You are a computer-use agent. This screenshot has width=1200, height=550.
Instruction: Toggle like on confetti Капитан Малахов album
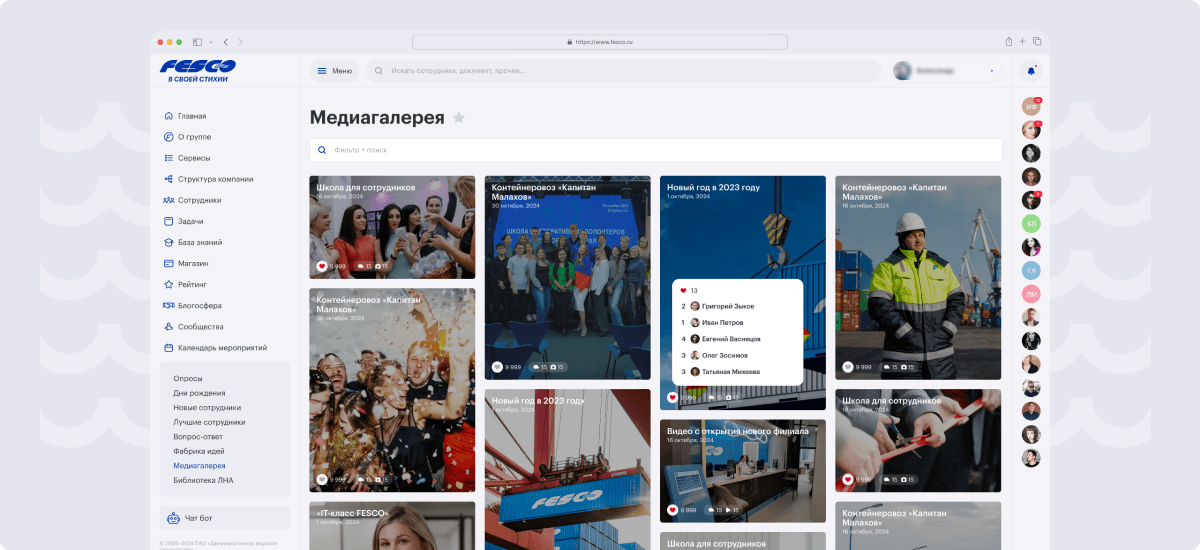click(x=322, y=480)
